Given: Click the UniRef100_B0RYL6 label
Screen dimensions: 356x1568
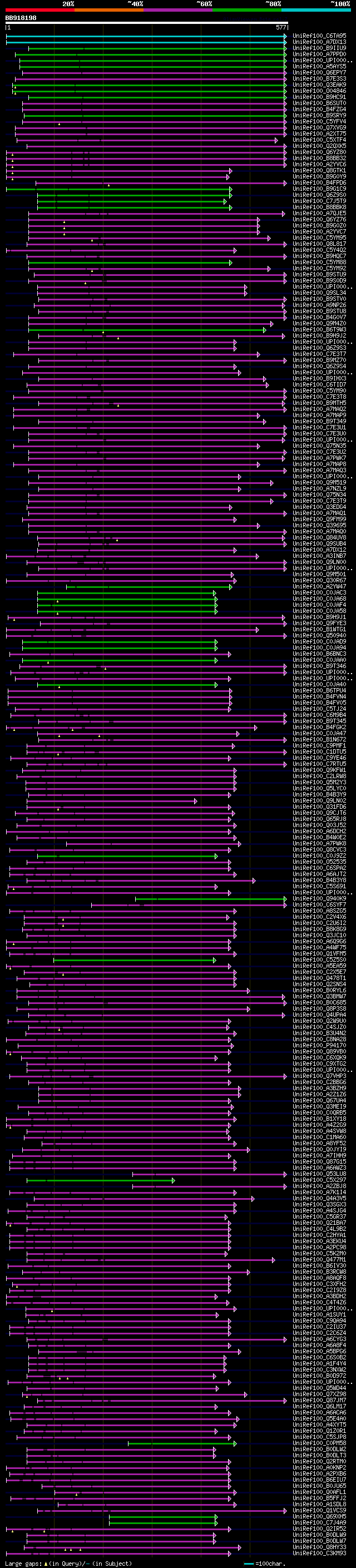Looking at the screenshot, I should point(319,990).
